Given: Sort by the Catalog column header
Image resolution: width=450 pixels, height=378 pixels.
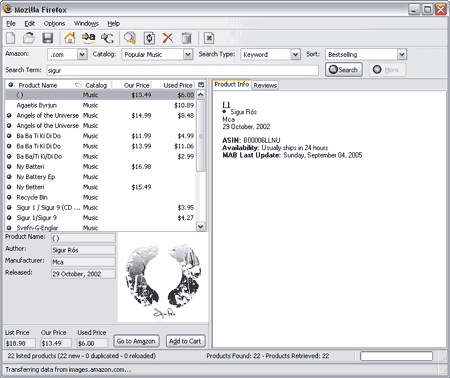Looking at the screenshot, I should 96,85.
